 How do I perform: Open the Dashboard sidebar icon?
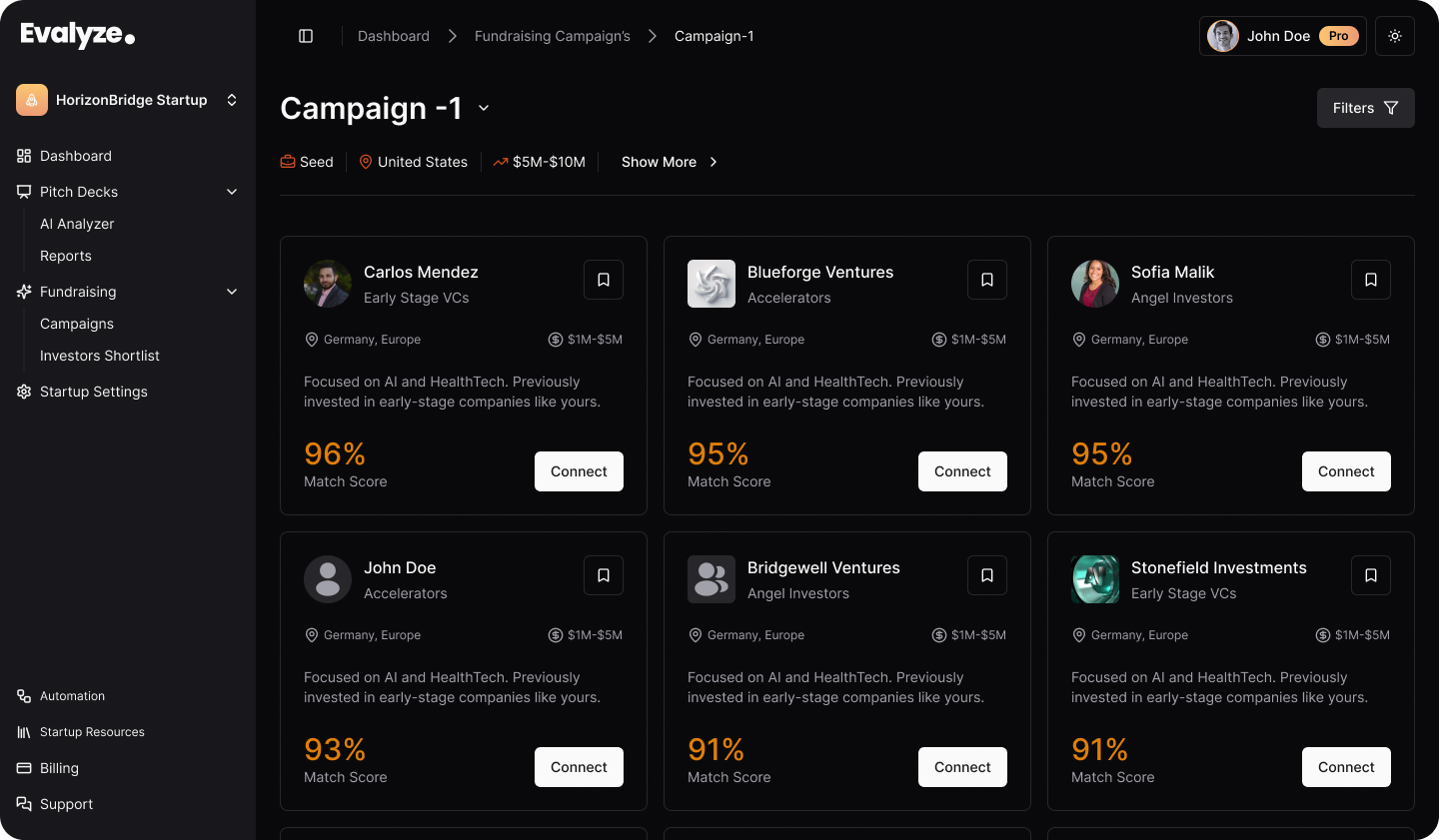click(24, 156)
